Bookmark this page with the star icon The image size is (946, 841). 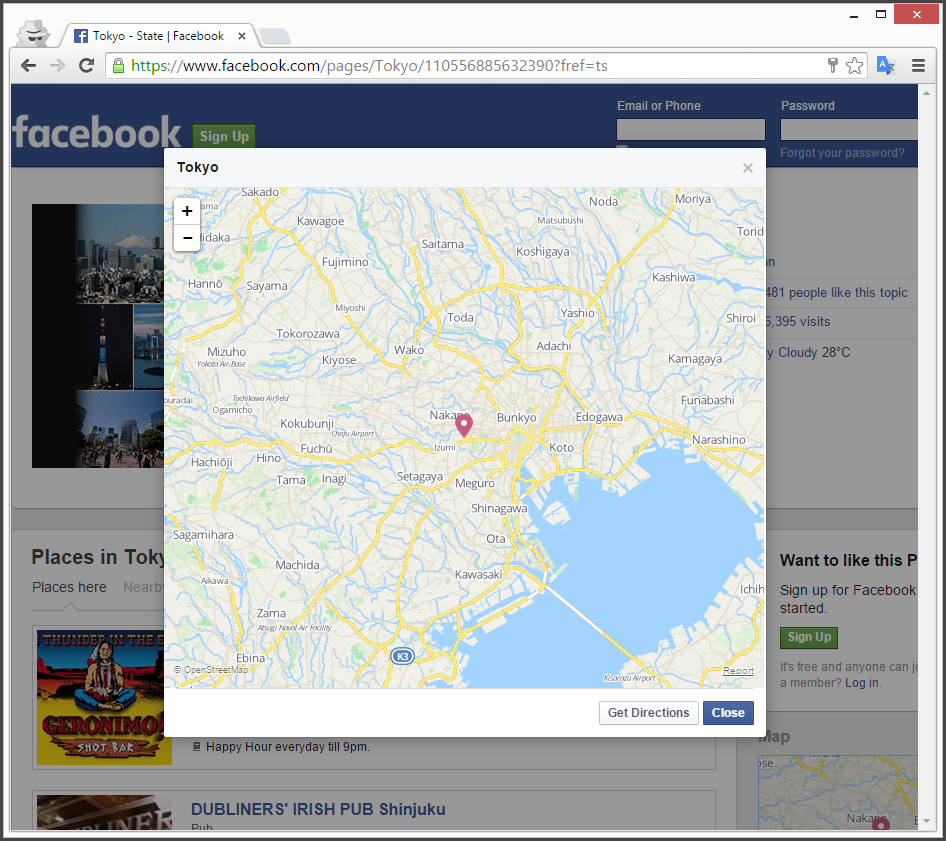tap(854, 65)
